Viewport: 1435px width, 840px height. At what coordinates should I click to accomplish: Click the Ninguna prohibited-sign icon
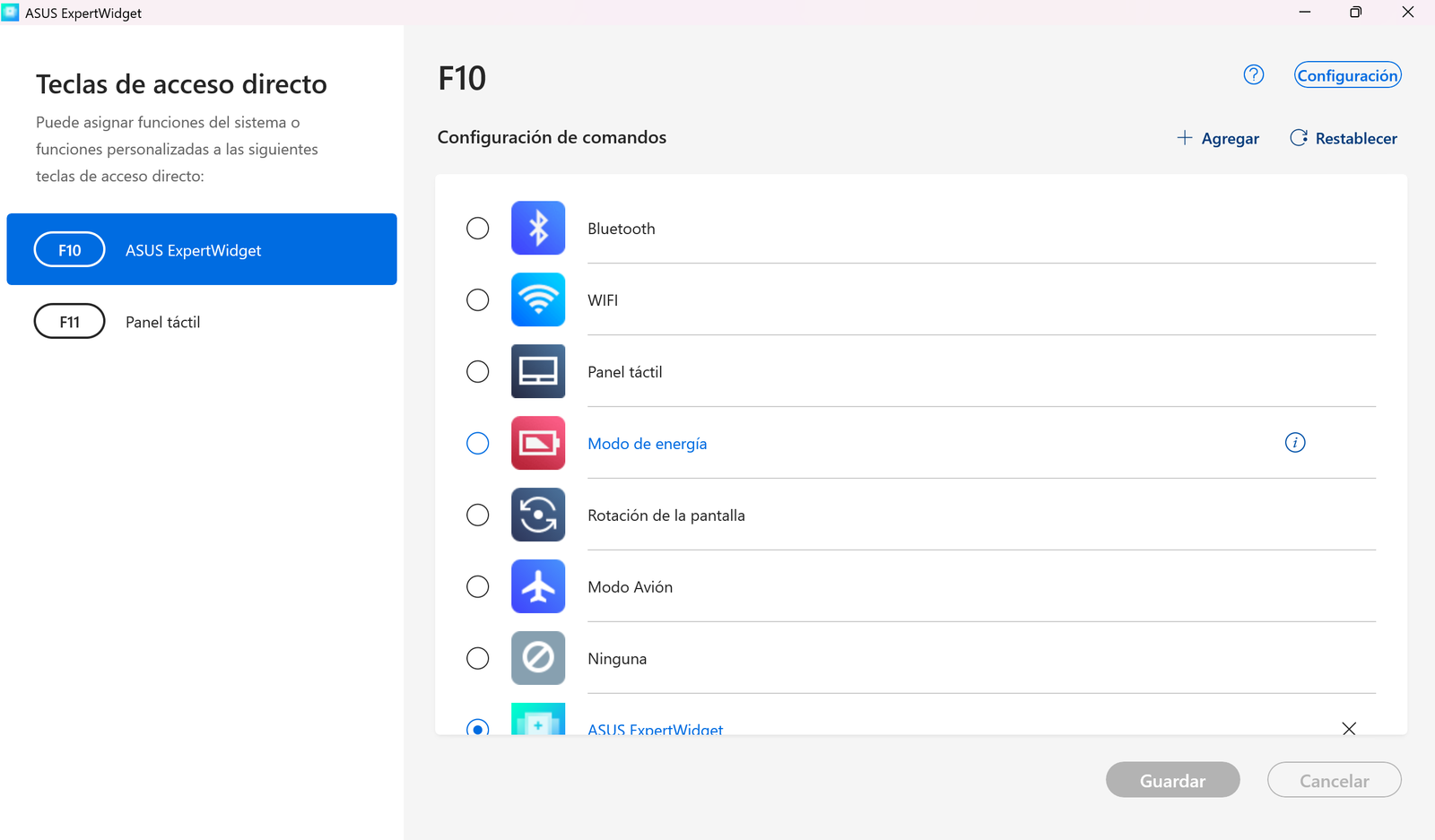(x=538, y=658)
